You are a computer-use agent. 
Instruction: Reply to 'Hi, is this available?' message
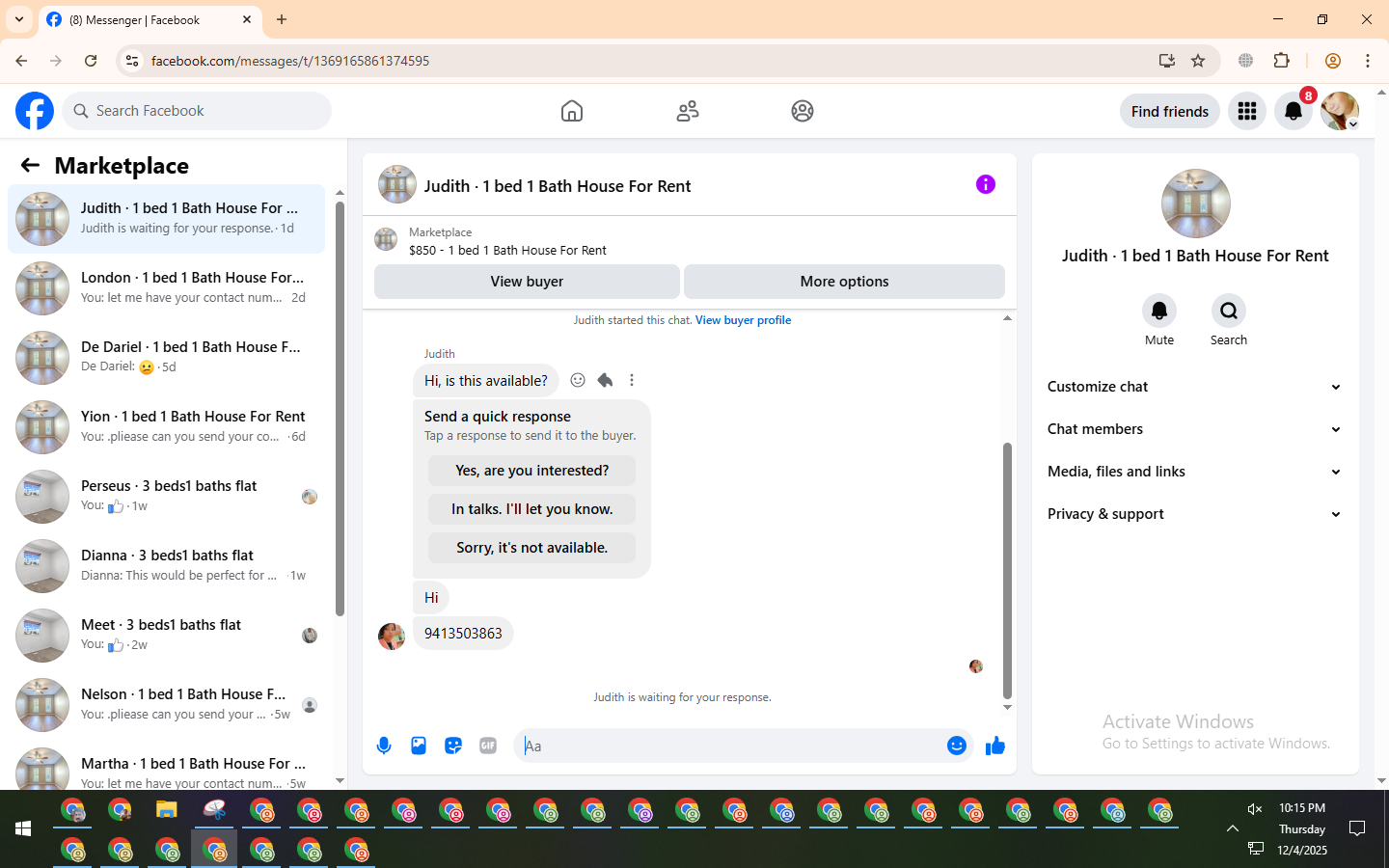[x=605, y=380]
